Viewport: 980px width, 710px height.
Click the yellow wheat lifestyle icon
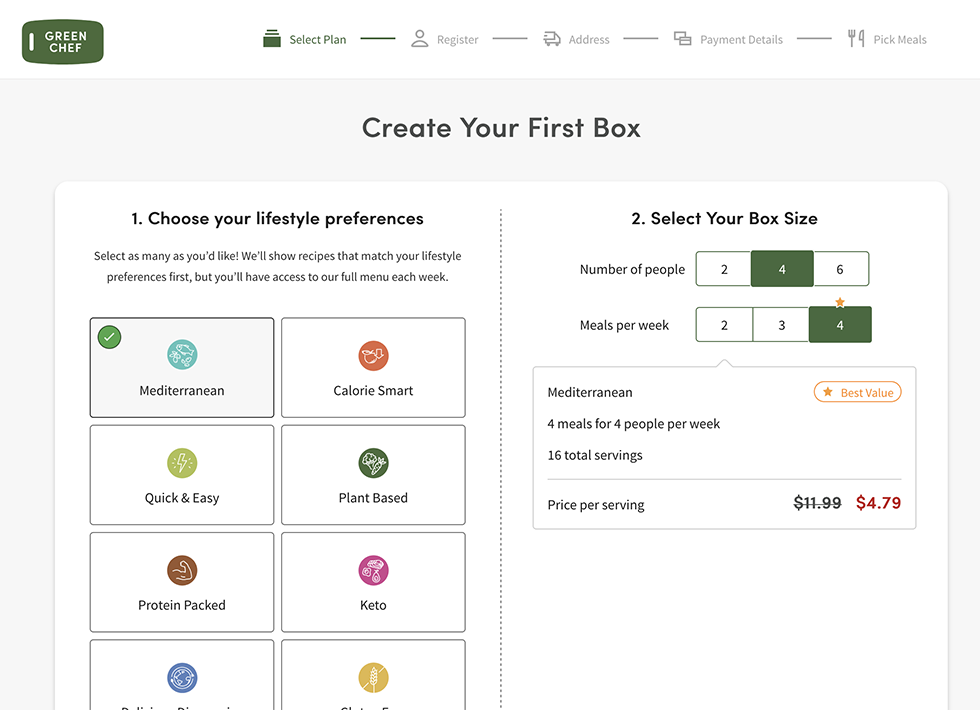click(373, 678)
